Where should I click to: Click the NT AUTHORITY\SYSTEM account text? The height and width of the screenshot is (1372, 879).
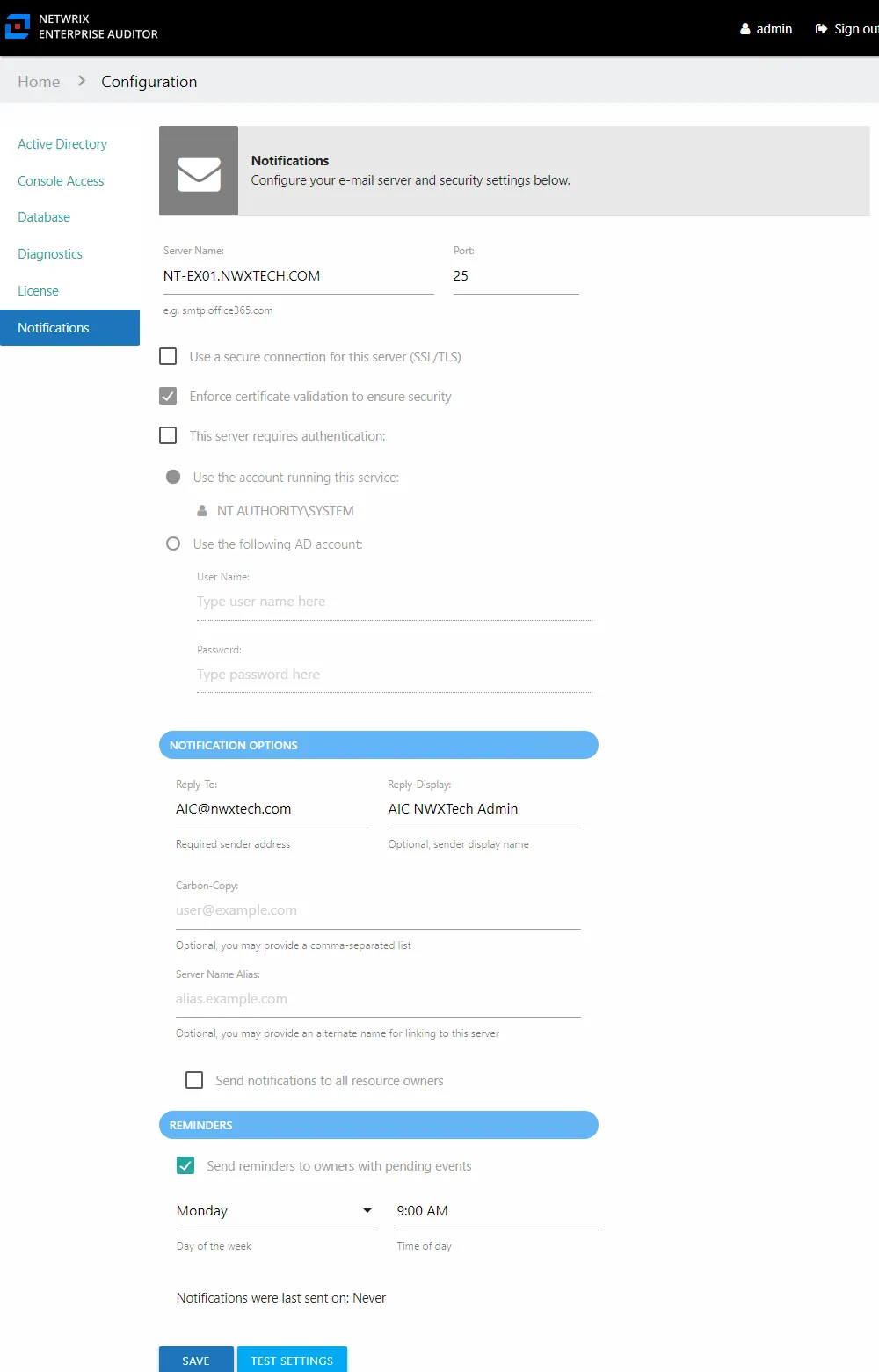pos(286,511)
